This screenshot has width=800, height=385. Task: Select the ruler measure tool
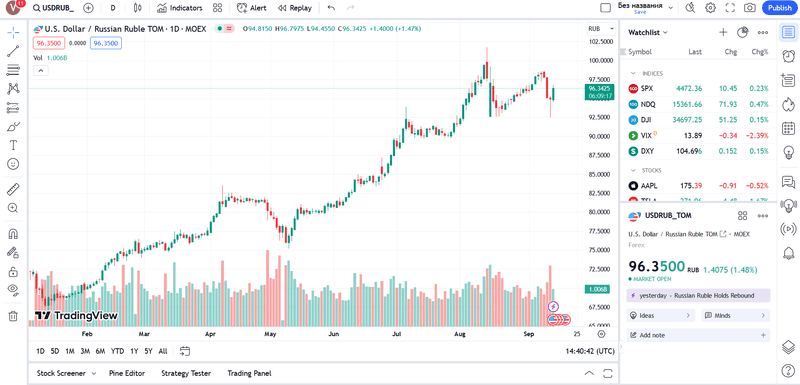[x=13, y=189]
